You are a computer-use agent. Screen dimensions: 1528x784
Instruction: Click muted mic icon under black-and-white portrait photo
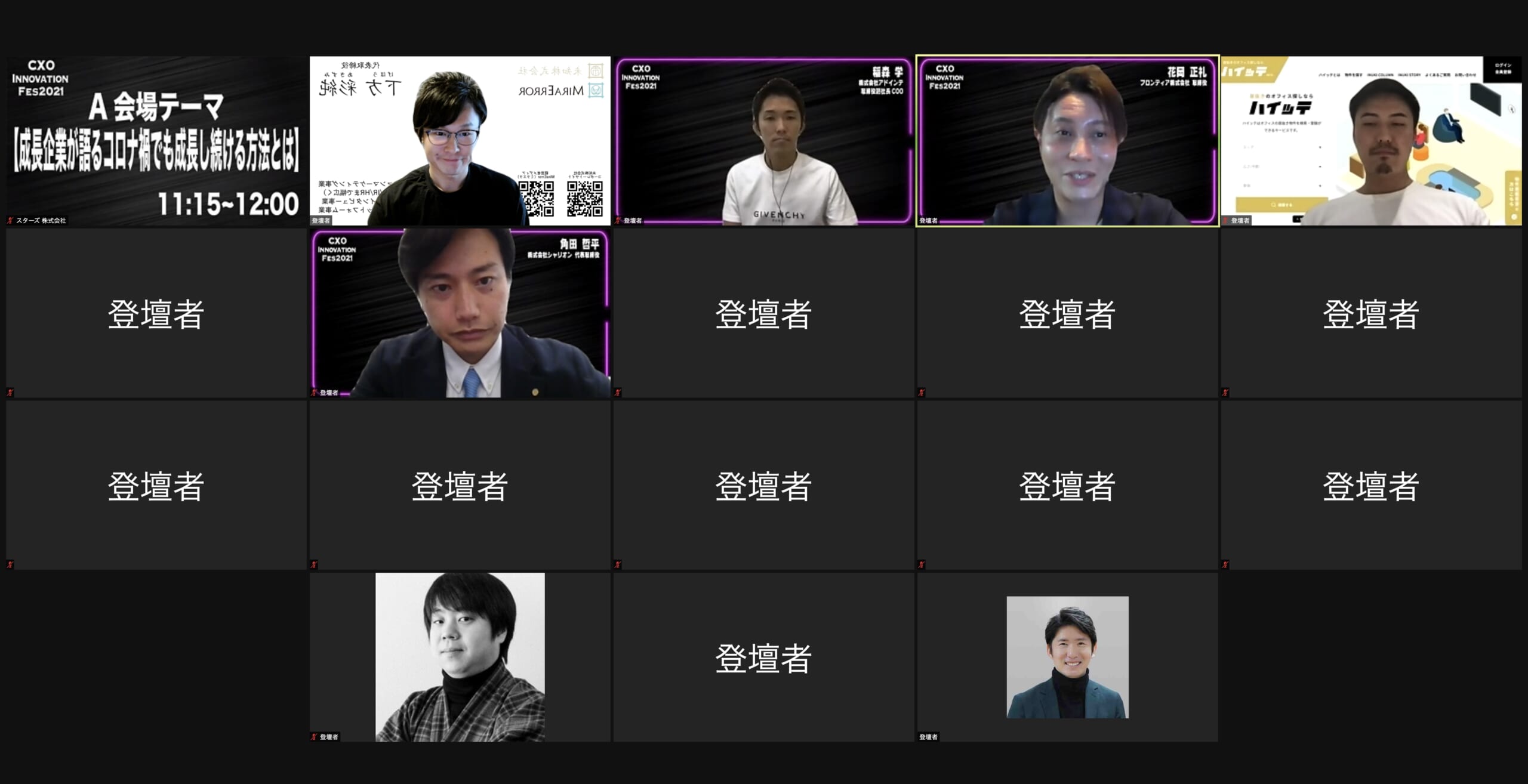pos(314,737)
